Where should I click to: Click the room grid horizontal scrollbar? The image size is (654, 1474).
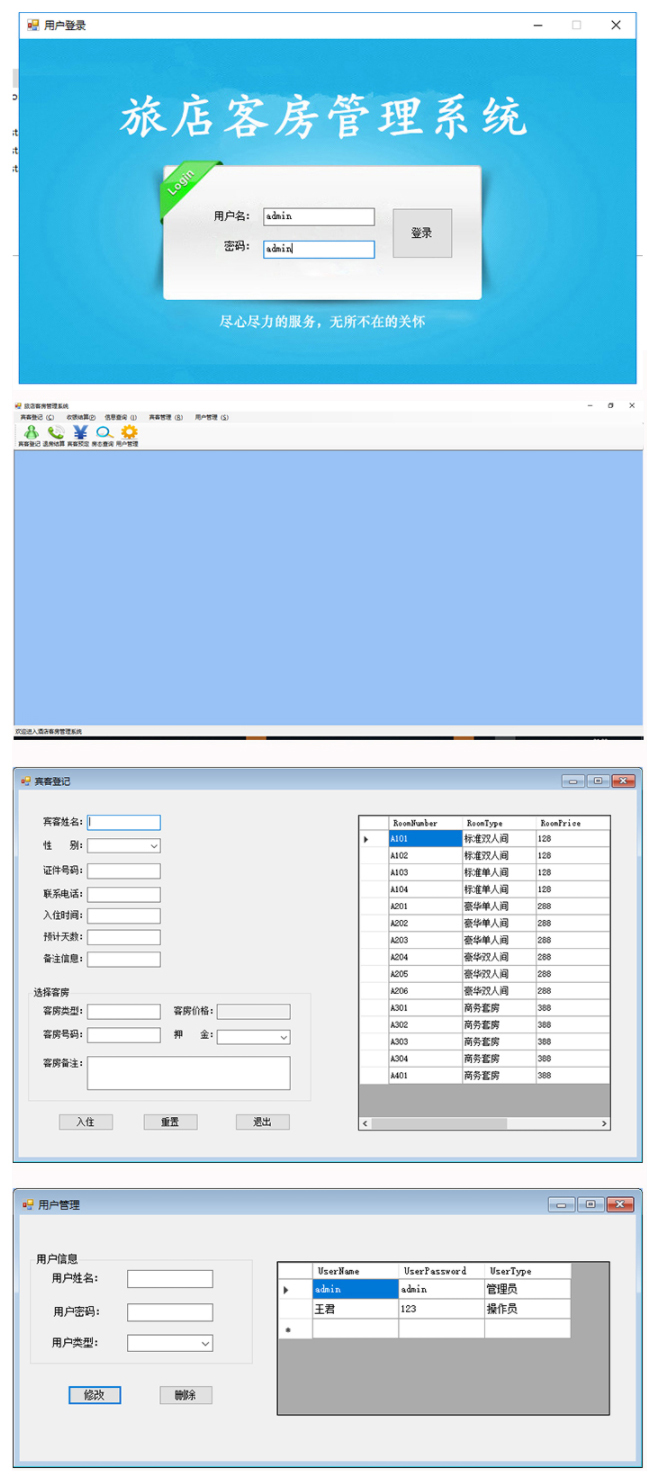coord(440,1124)
